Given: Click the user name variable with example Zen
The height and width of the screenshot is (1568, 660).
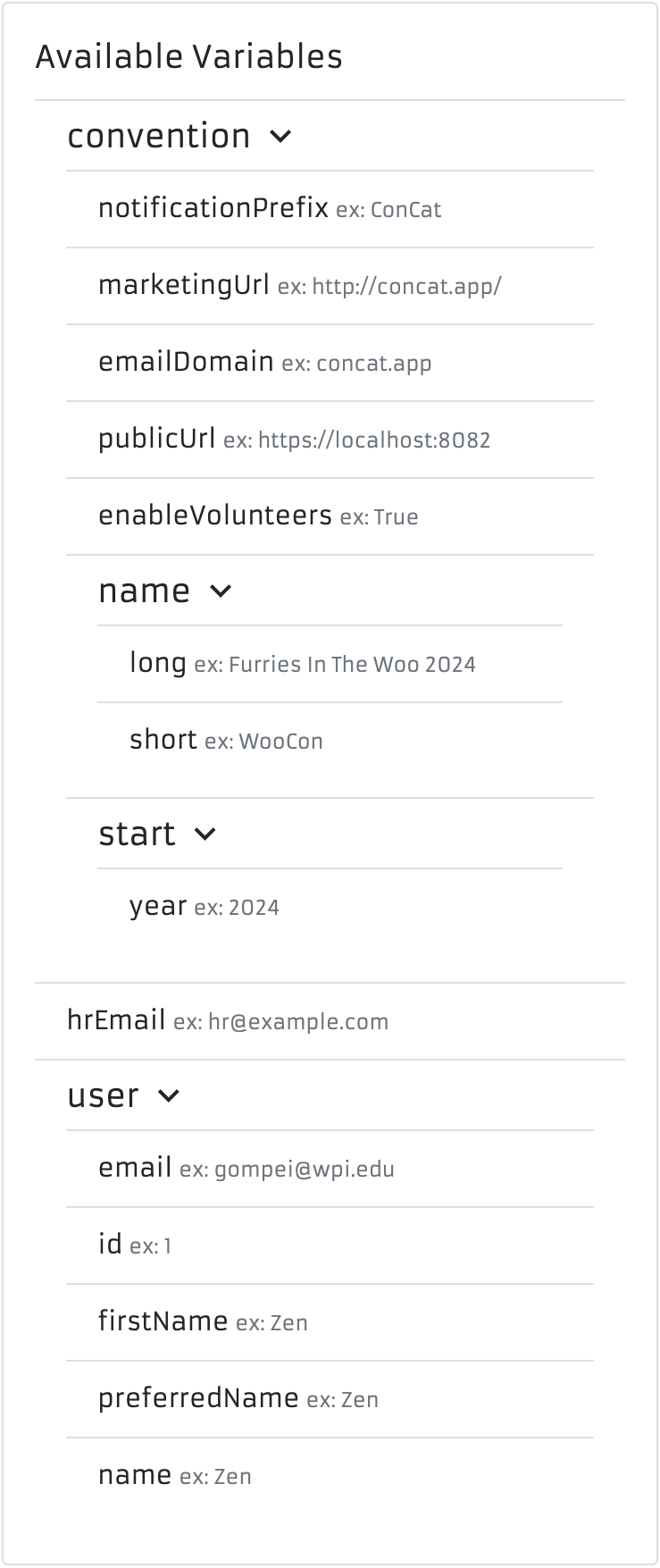Looking at the screenshot, I should click(x=135, y=1476).
